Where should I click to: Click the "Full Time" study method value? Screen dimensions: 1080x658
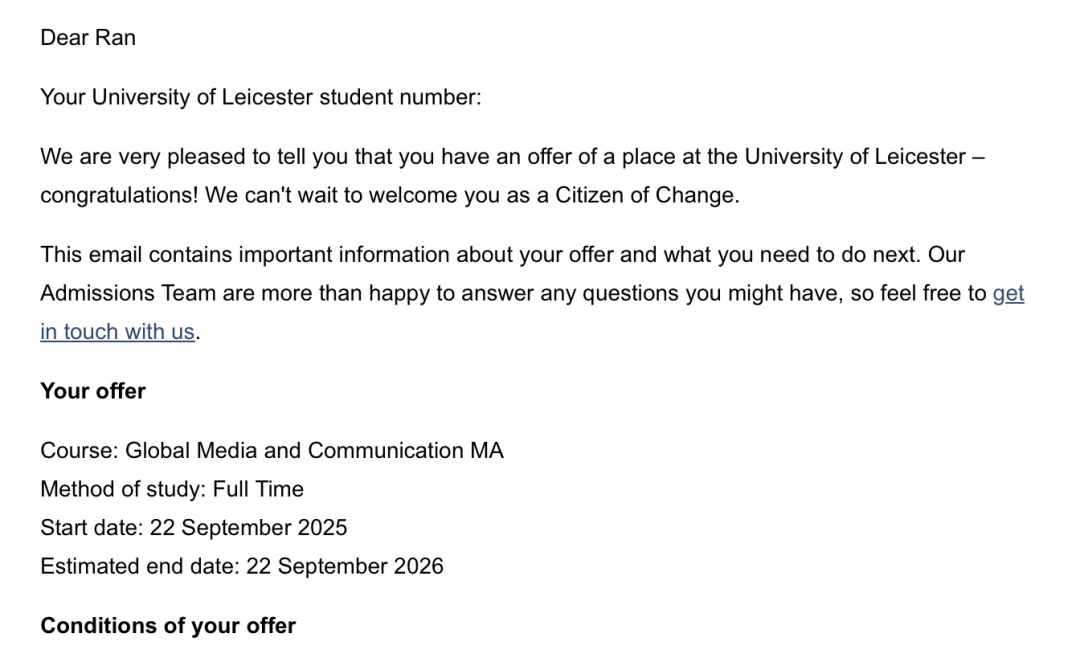258,489
